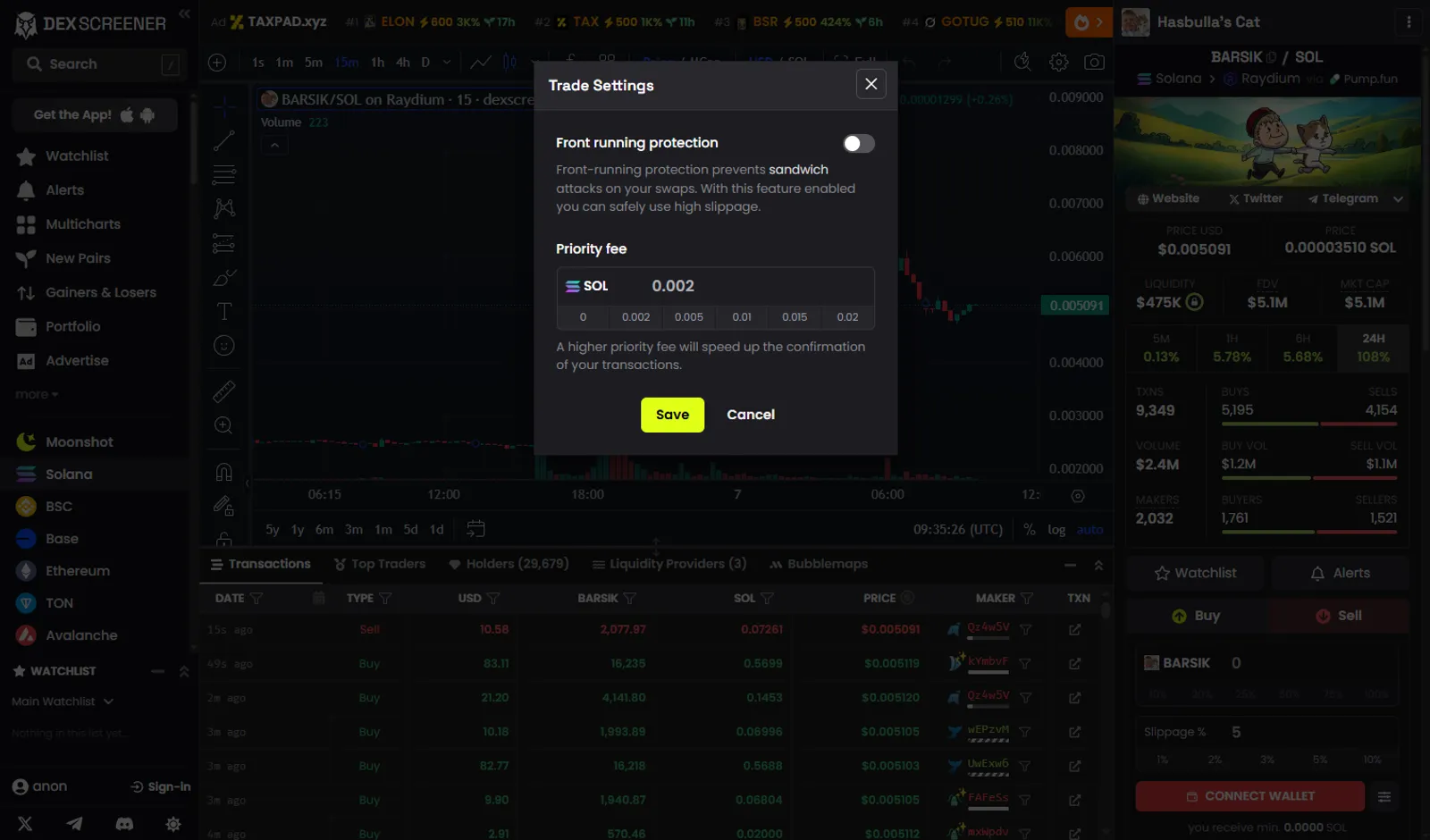
Task: Close the Trade Settings dialog
Action: pyautogui.click(x=871, y=84)
